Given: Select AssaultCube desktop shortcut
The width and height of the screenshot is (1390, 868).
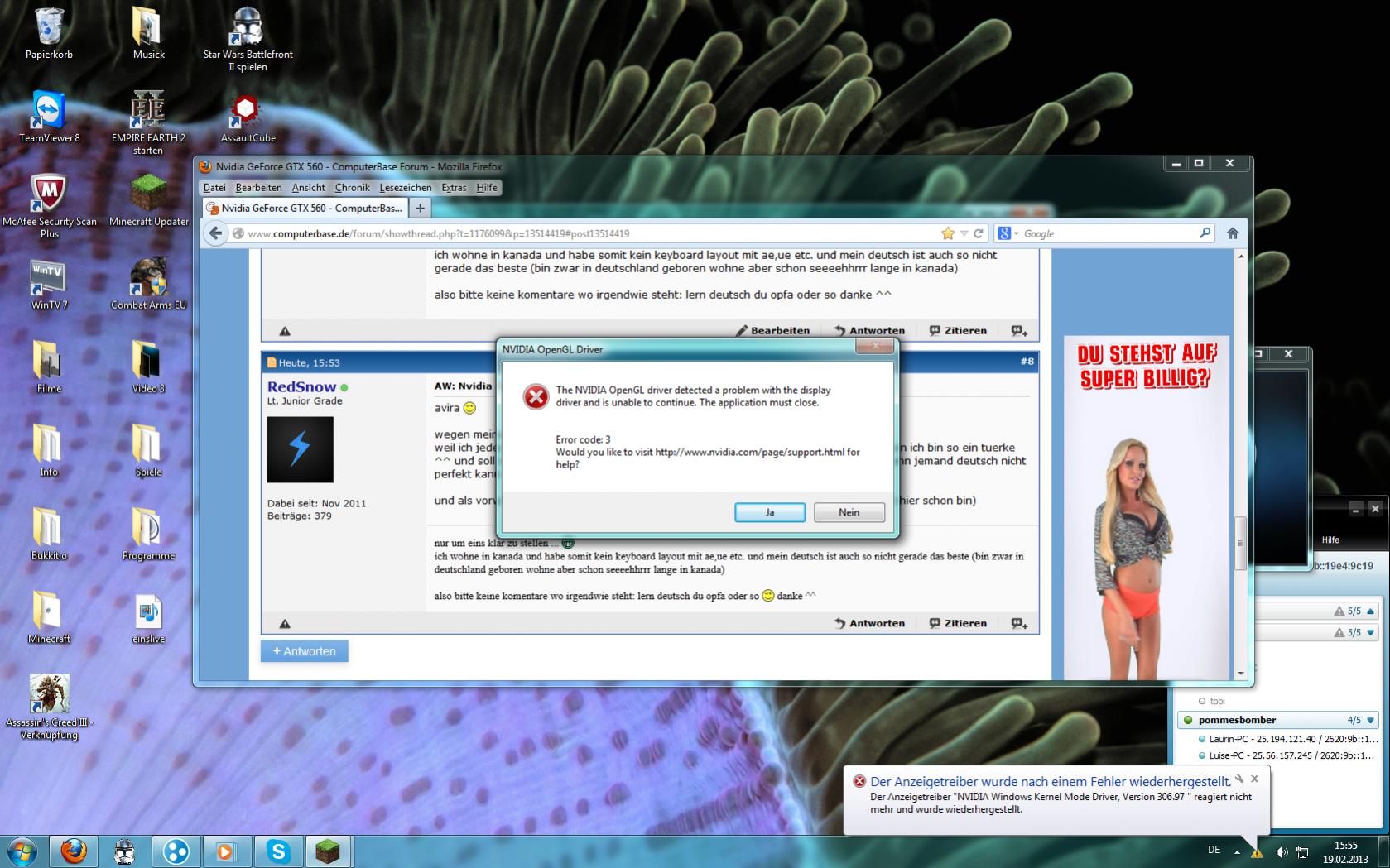Looking at the screenshot, I should [248, 117].
